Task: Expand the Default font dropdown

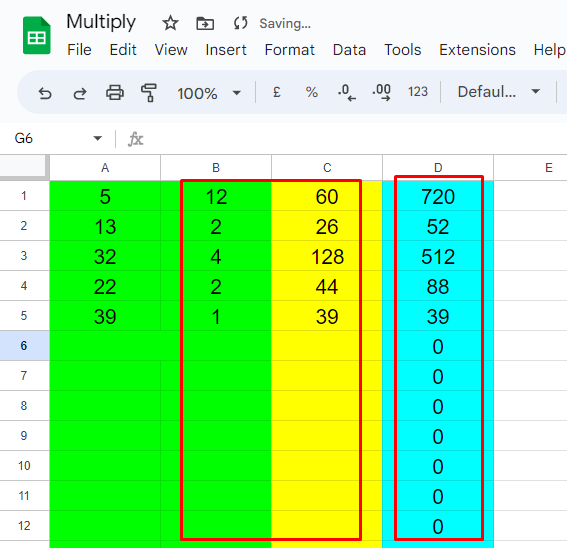Action: point(499,92)
